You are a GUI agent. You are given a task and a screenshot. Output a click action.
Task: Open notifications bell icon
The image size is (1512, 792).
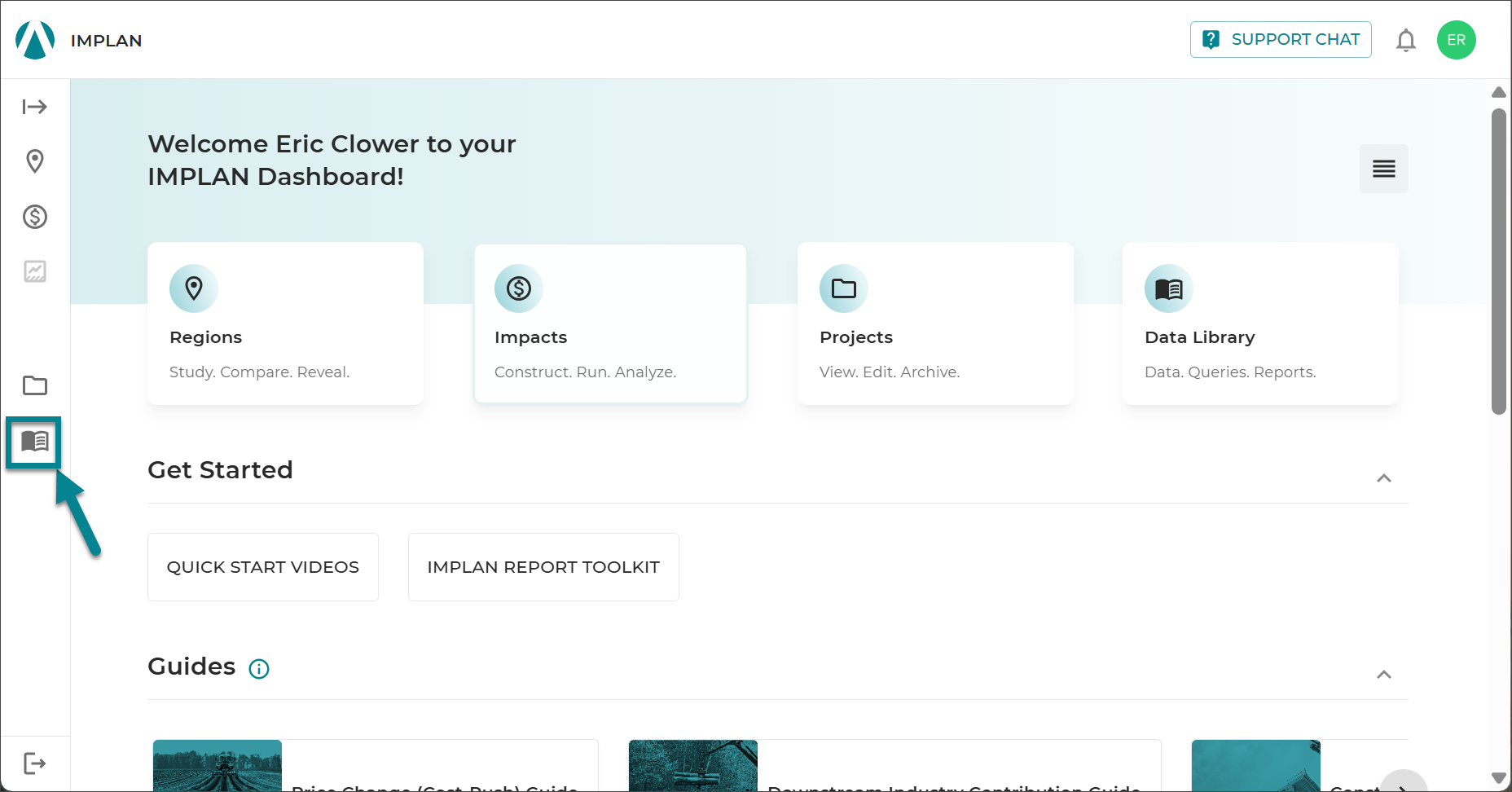[x=1406, y=40]
